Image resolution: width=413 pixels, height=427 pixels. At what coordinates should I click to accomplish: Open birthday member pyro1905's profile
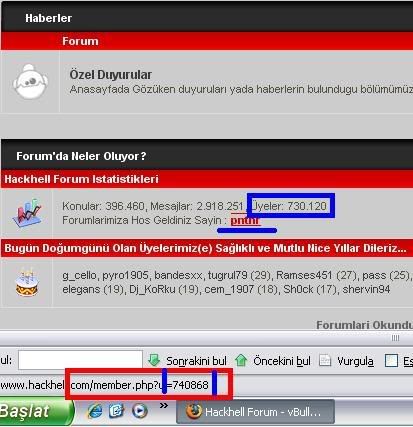[125, 275]
